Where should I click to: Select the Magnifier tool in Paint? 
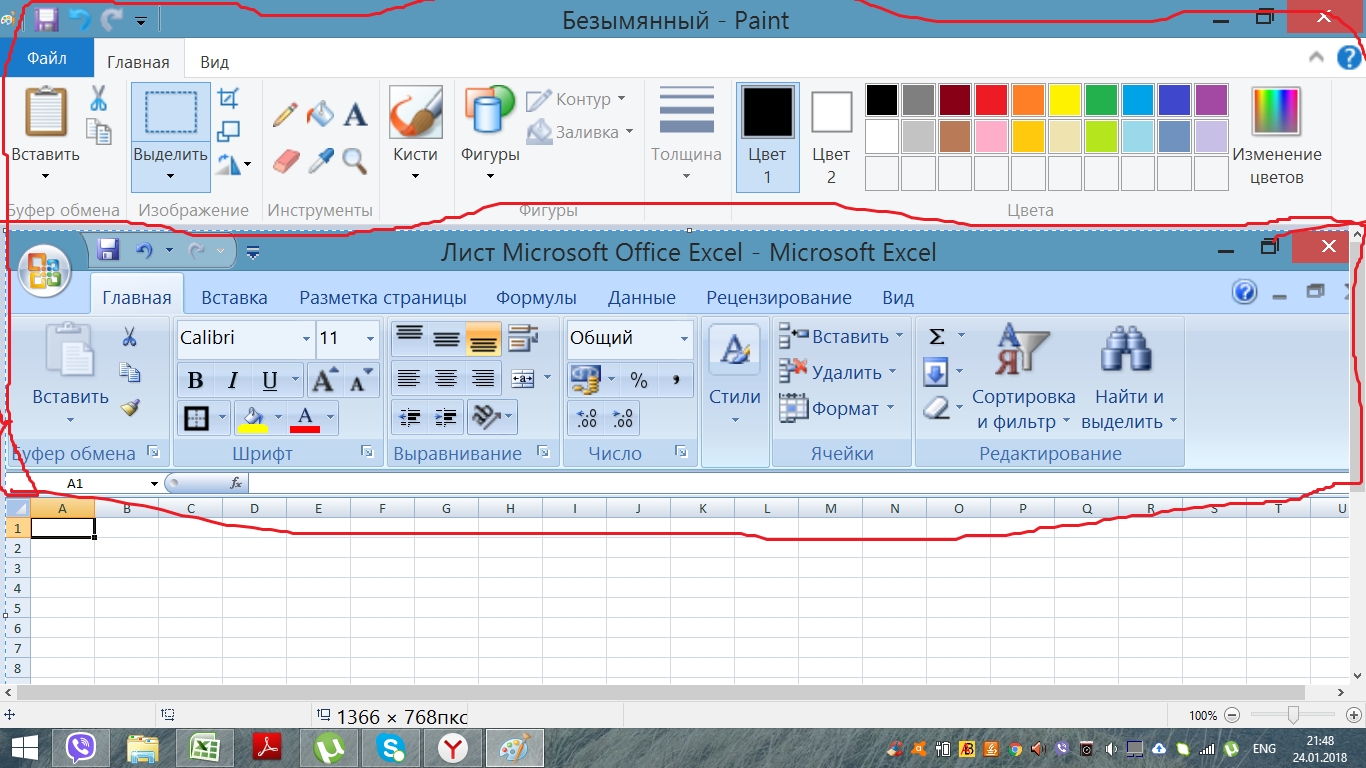[x=354, y=160]
